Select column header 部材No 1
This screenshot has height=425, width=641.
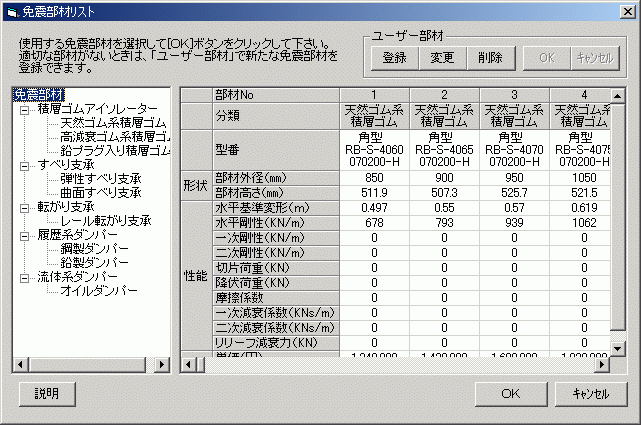pos(374,95)
